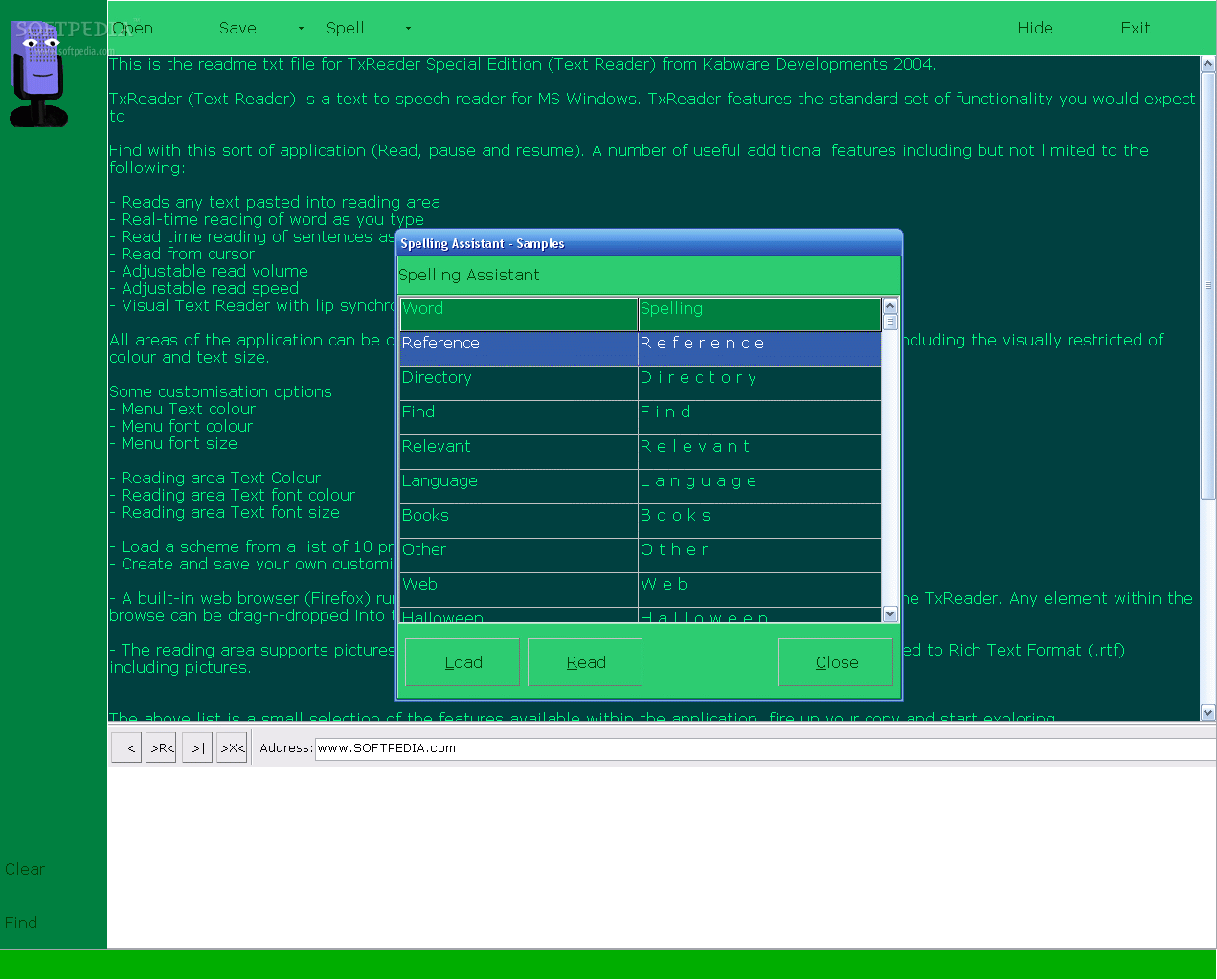Click the 'Menu font size' line
The image size is (1217, 980).
[x=173, y=443]
